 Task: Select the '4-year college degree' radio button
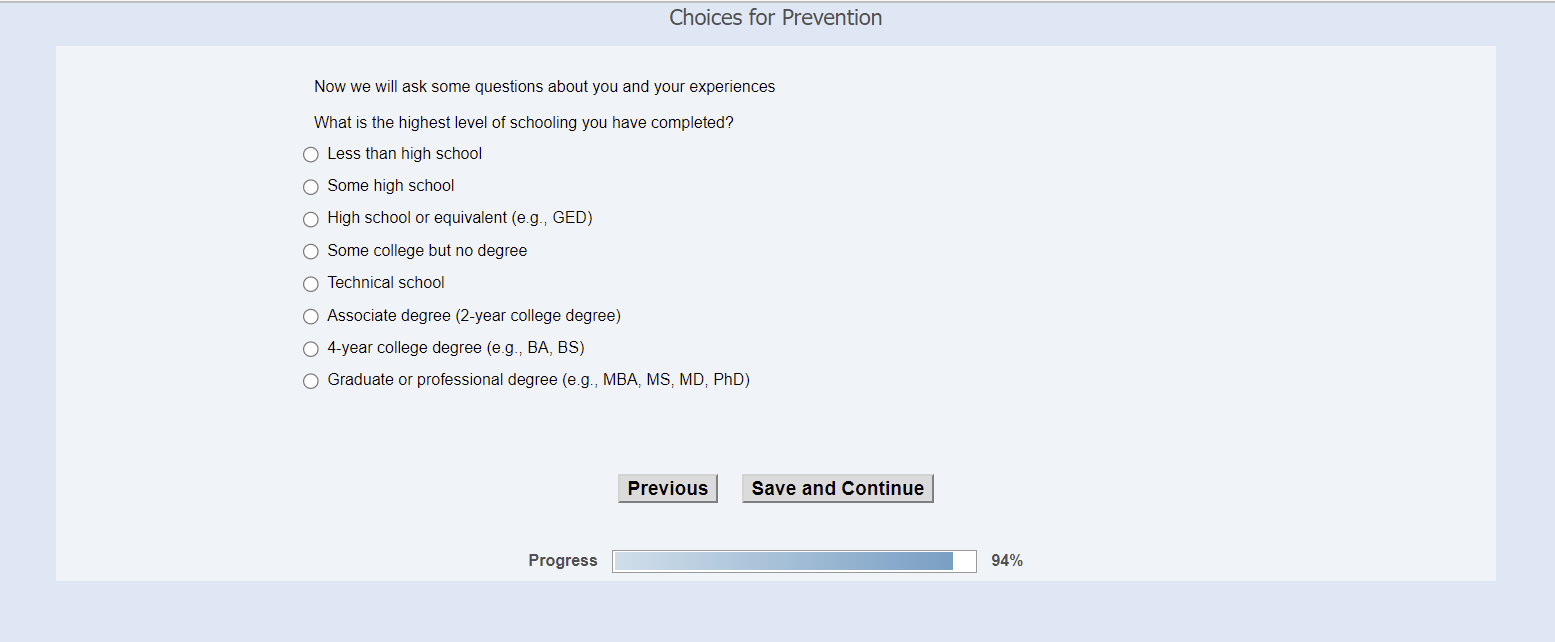[x=310, y=349]
